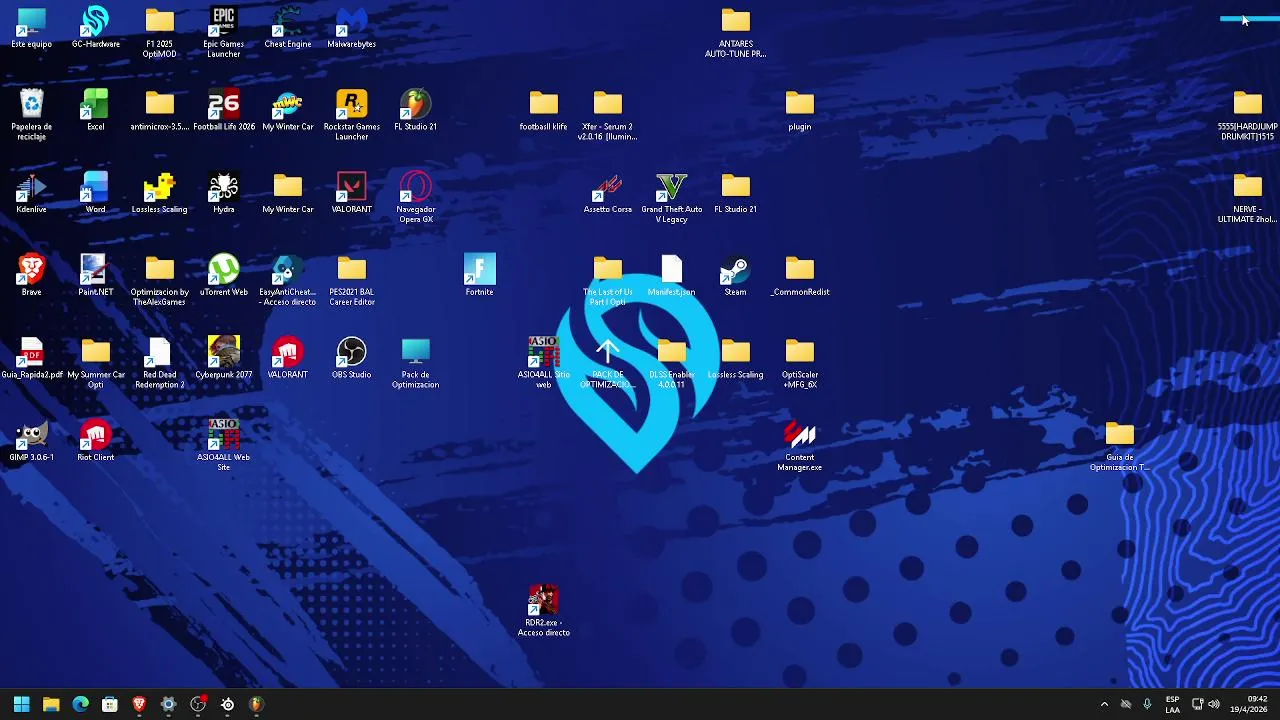Select the Red Dead Redemption 2 file
This screenshot has width=1280, height=720.
point(159,363)
